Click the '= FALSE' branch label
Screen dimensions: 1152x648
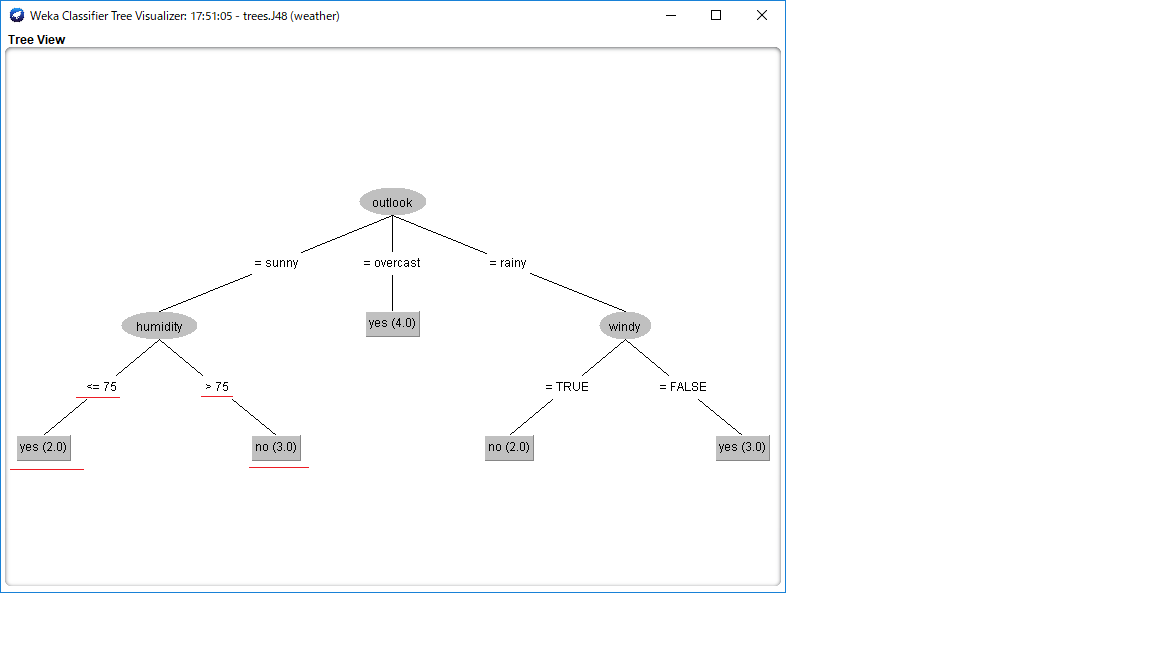coord(683,387)
